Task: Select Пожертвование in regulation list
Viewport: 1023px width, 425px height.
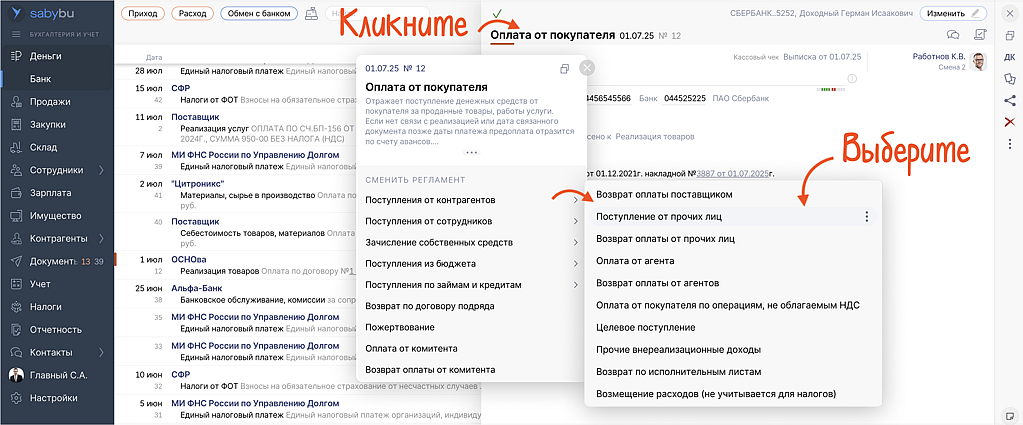Action: 400,327
